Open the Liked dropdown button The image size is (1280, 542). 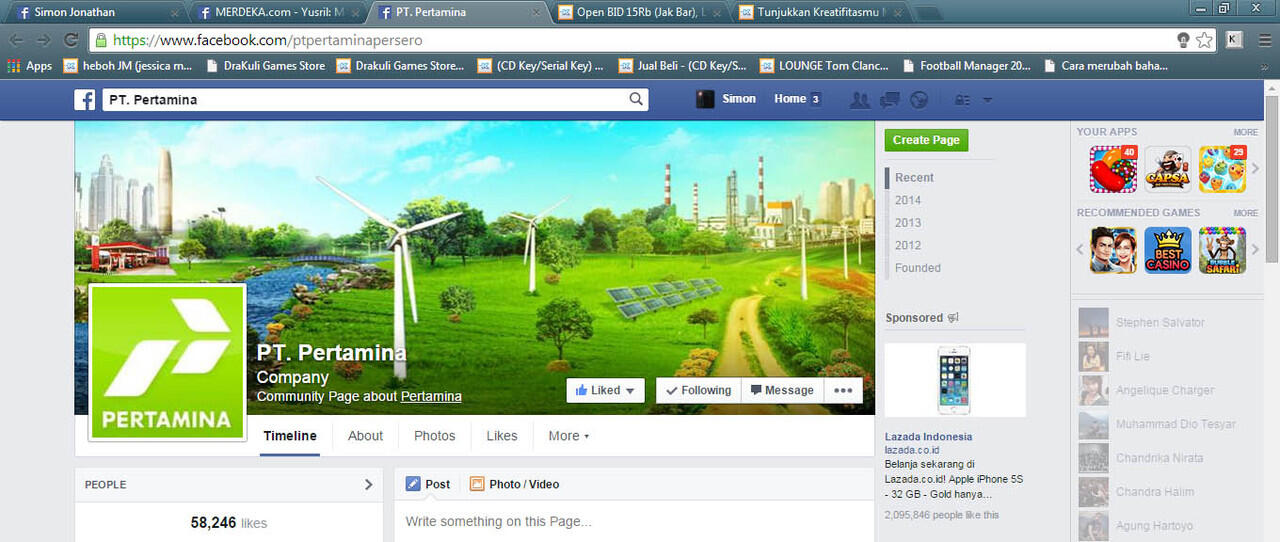click(605, 390)
